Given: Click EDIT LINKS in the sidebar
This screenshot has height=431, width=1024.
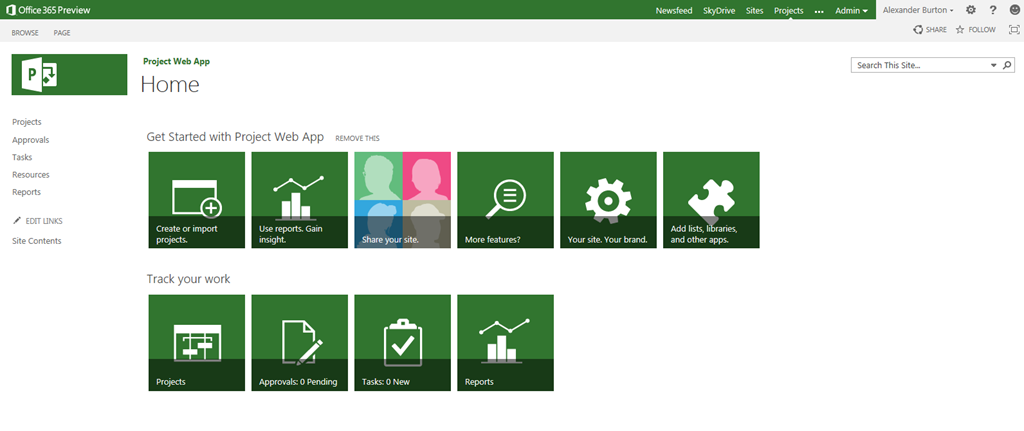Looking at the screenshot, I should (x=38, y=221).
